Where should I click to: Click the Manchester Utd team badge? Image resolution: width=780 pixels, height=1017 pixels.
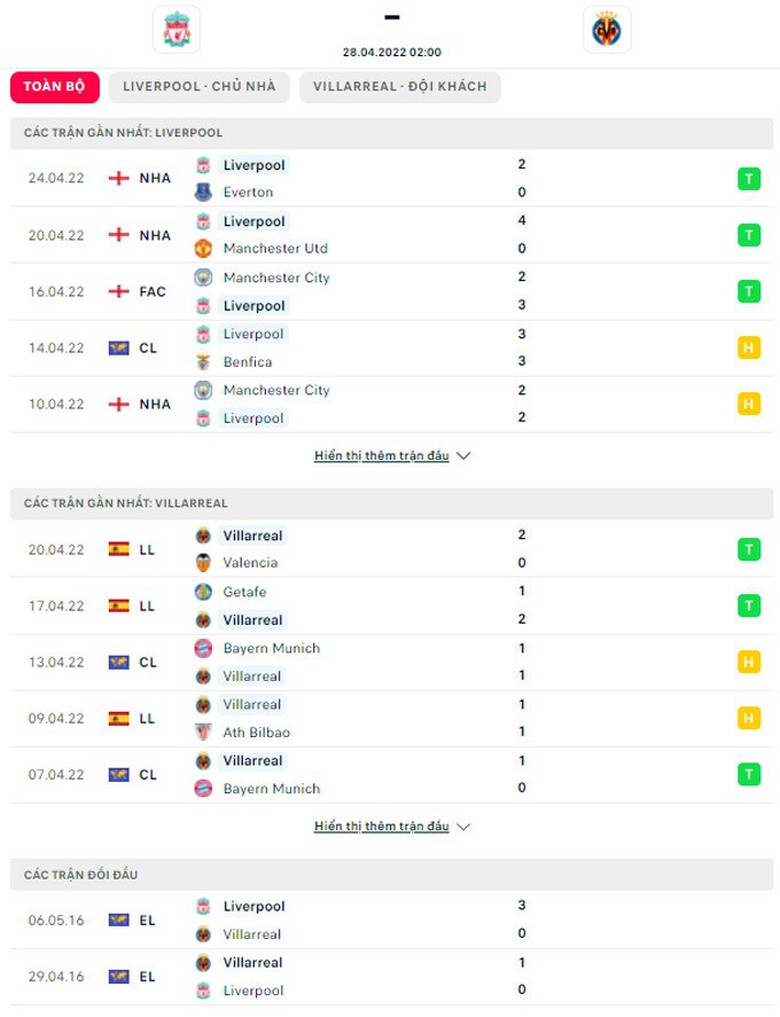point(203,248)
